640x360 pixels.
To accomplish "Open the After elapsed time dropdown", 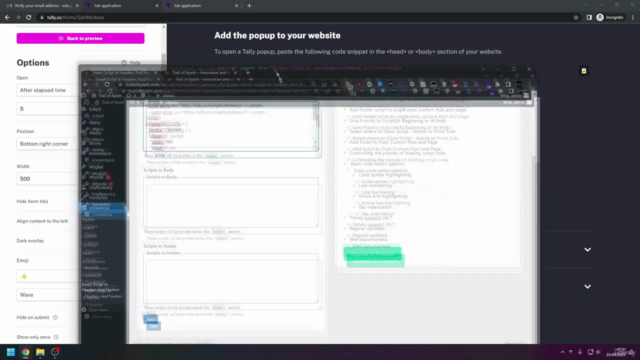I will (x=47, y=90).
